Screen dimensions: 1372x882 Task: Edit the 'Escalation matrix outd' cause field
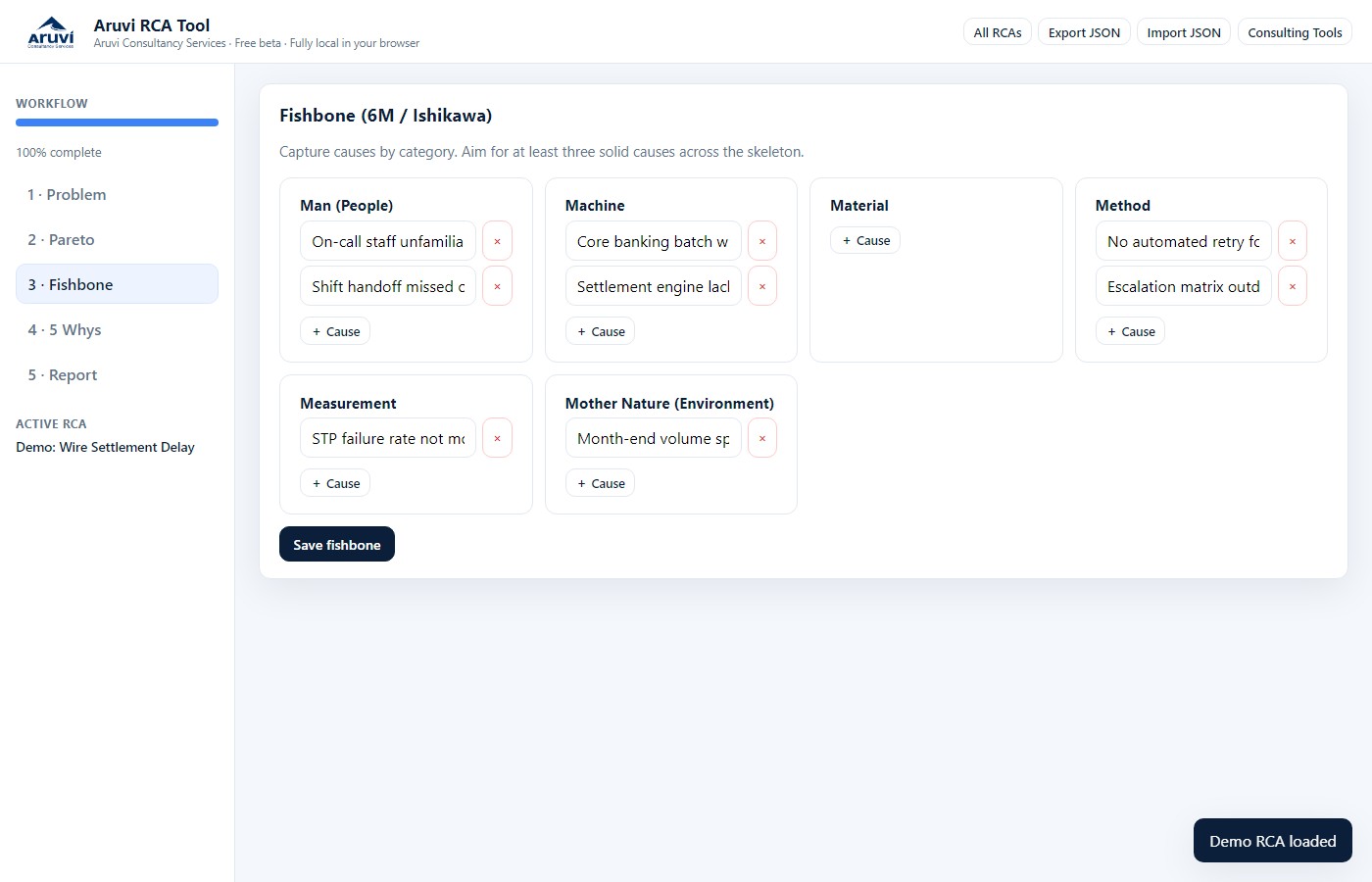tap(1184, 286)
